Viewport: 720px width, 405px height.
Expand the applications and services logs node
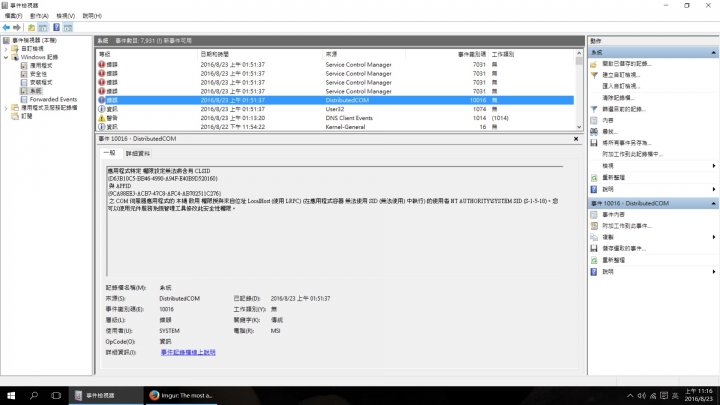(x=6, y=108)
